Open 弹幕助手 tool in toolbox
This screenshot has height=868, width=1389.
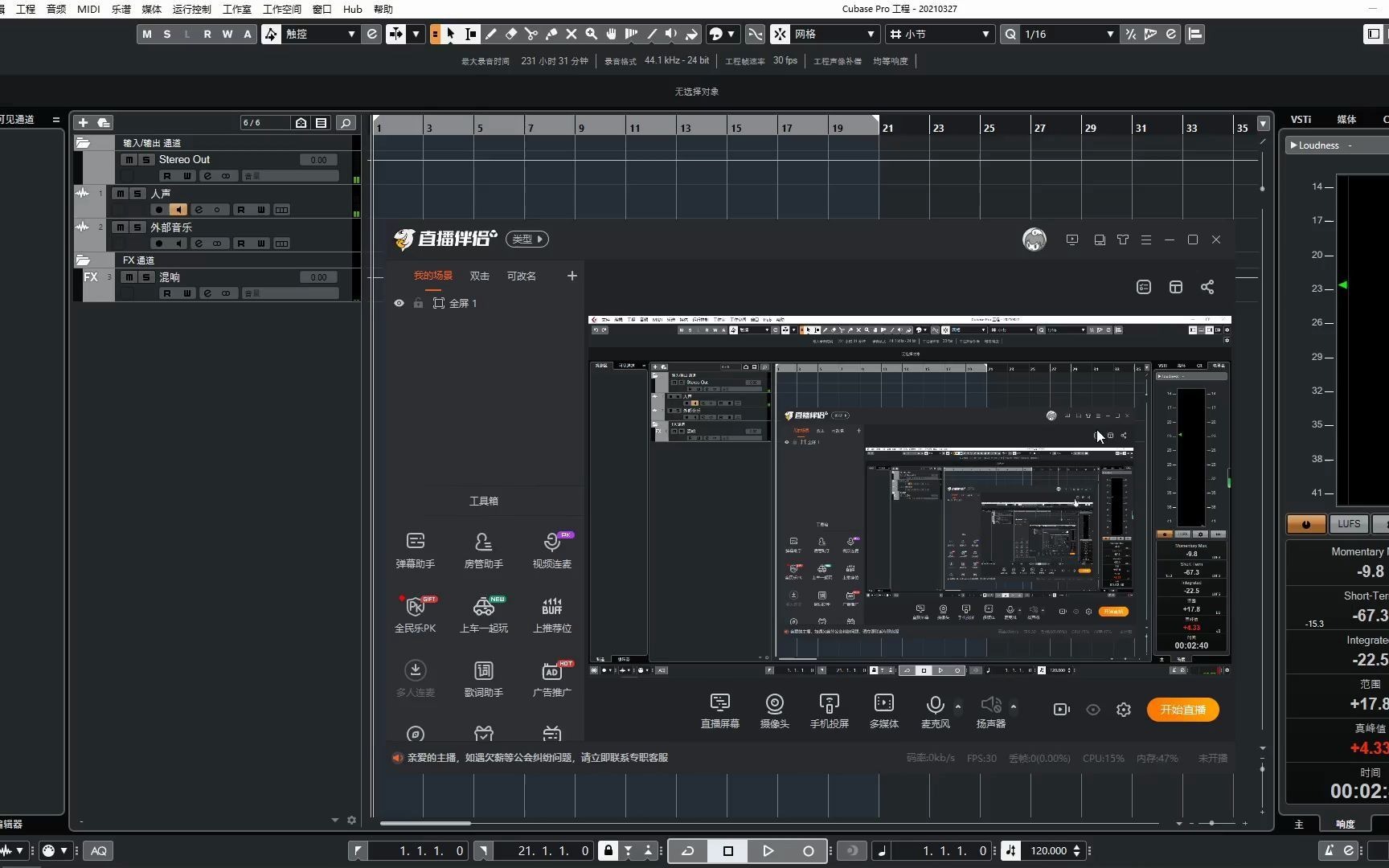[x=416, y=550]
